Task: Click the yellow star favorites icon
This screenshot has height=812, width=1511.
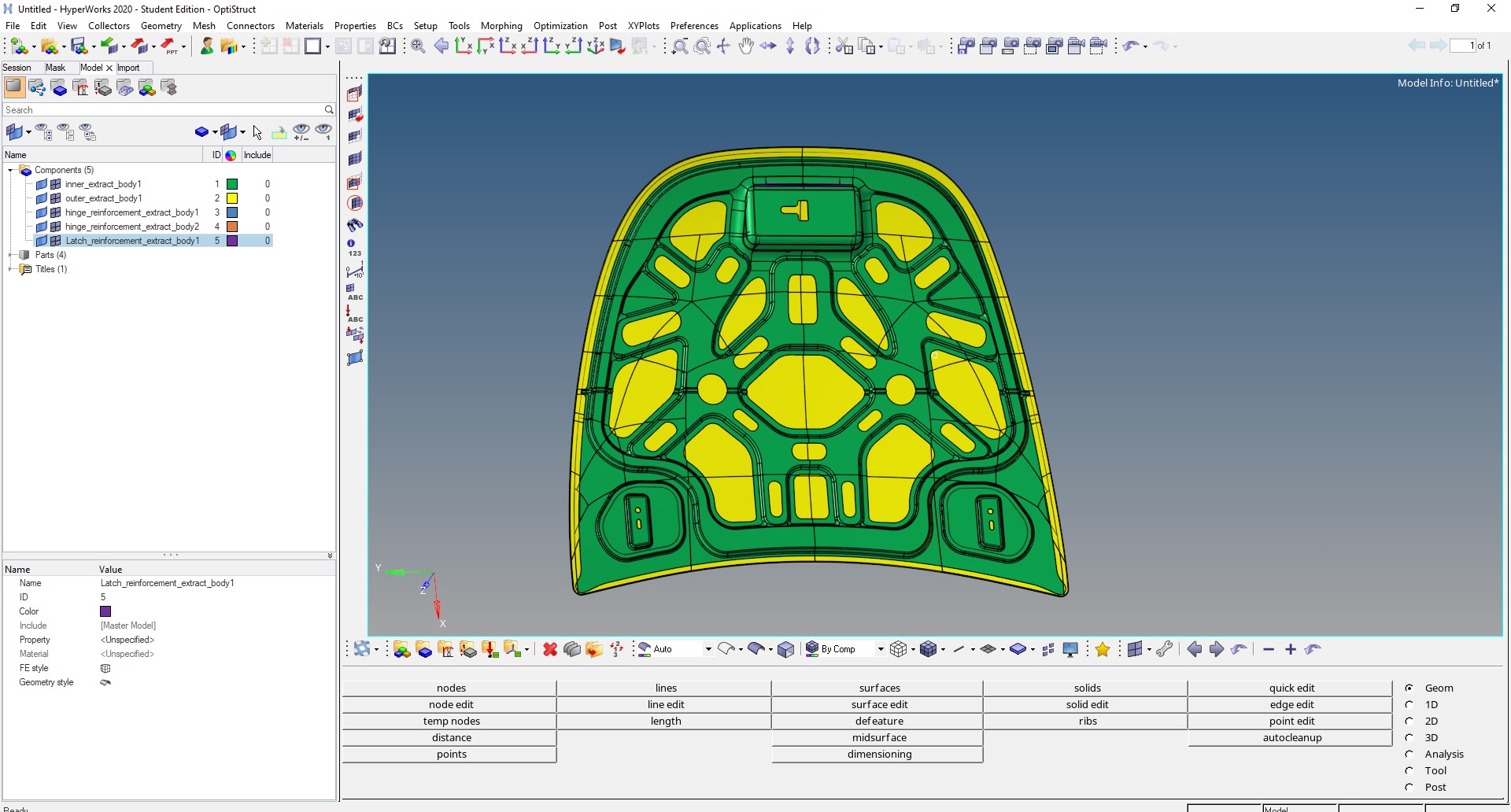Action: coord(1103,649)
